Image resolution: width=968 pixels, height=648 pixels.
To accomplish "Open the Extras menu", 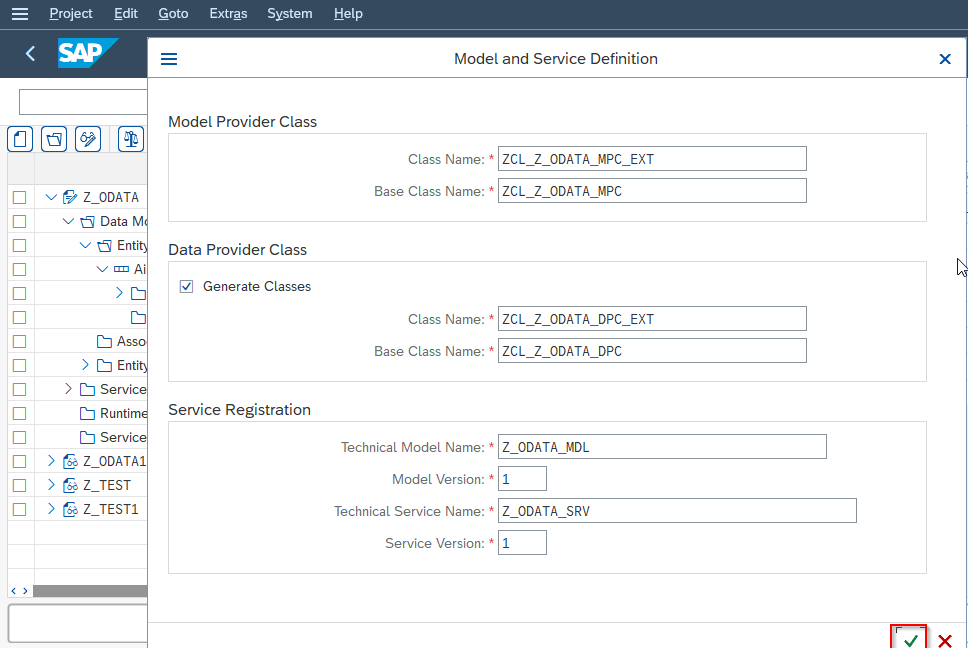I will tap(228, 13).
